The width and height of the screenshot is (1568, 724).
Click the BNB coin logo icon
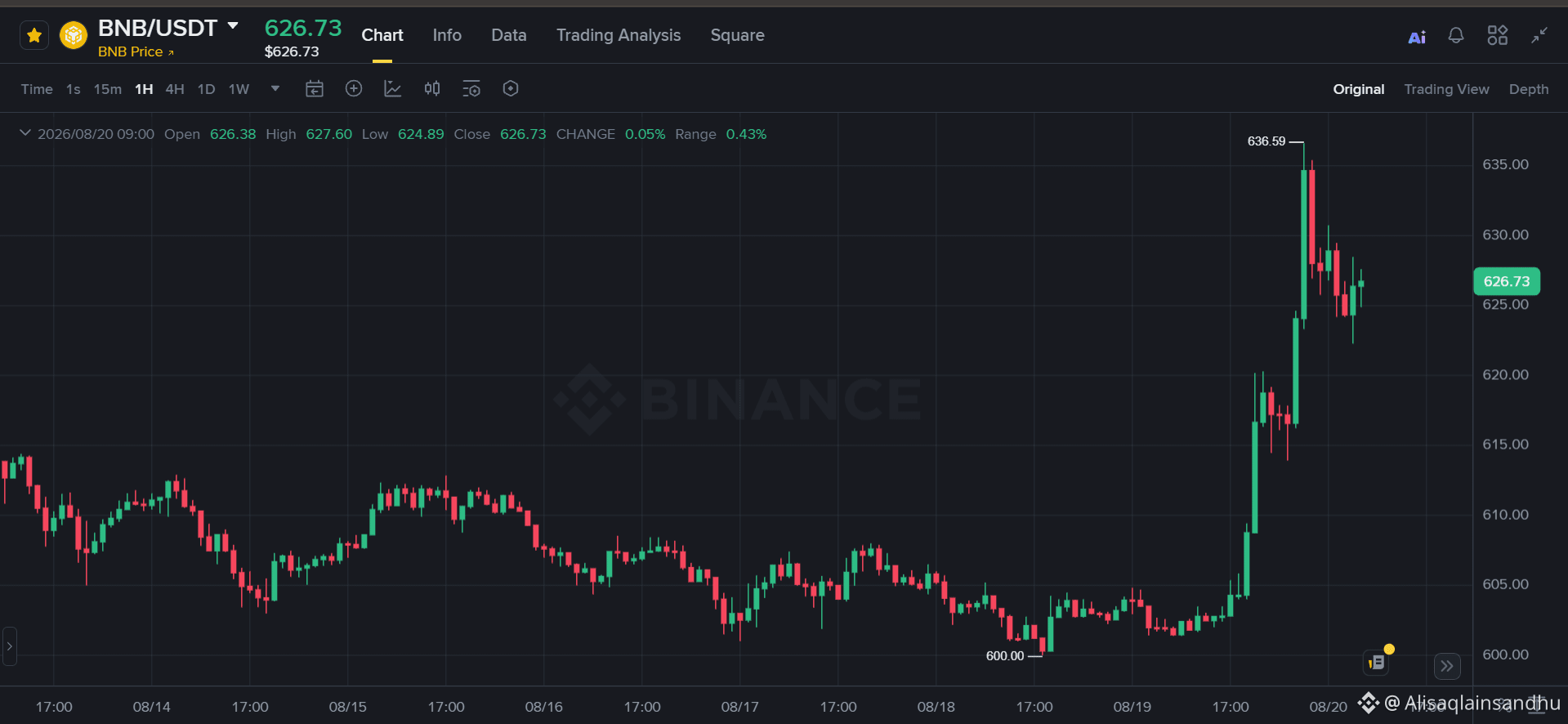click(74, 36)
